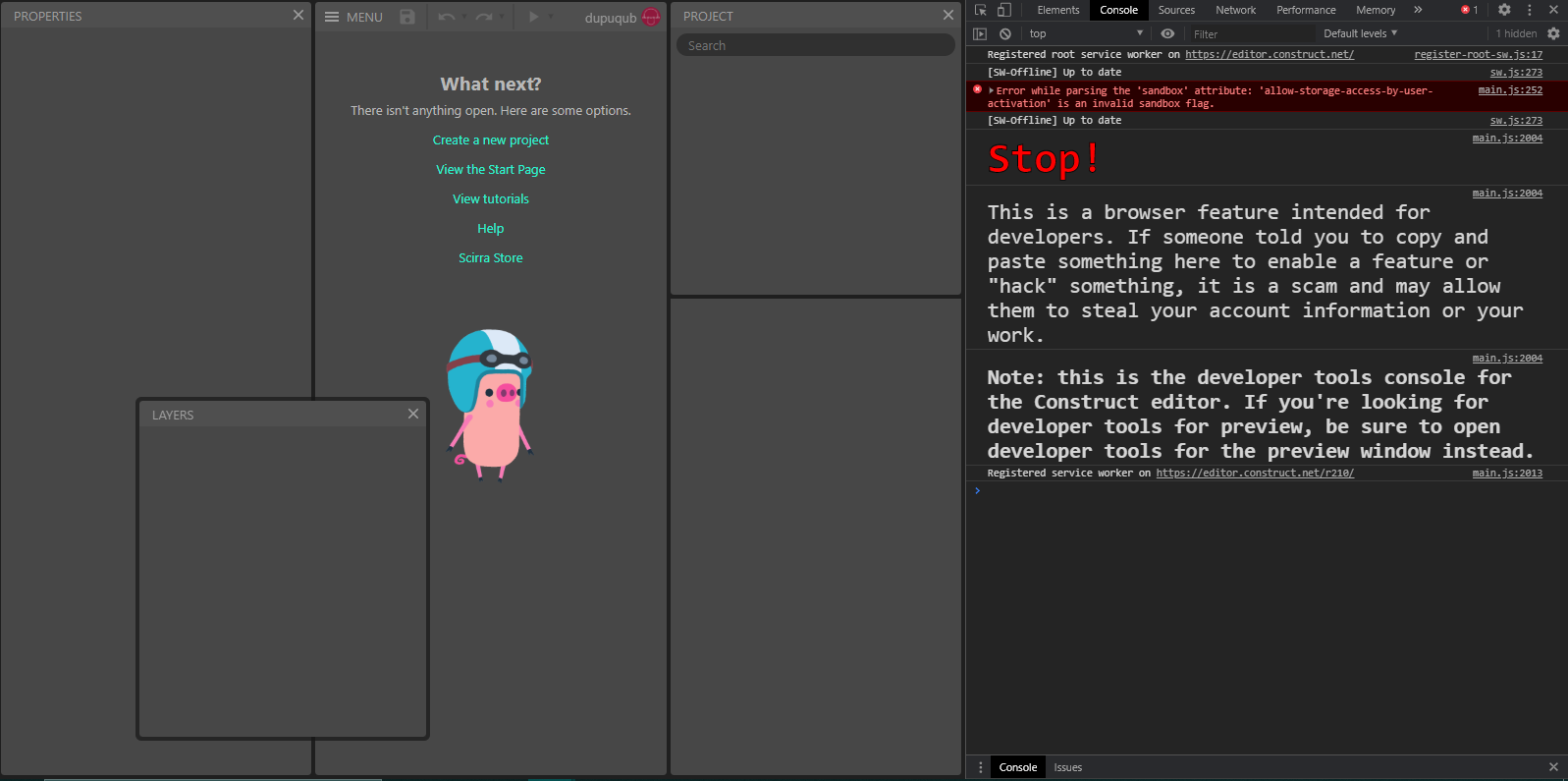Switch to the Sources tab
Viewport: 1568px width, 781px height.
(x=1176, y=10)
